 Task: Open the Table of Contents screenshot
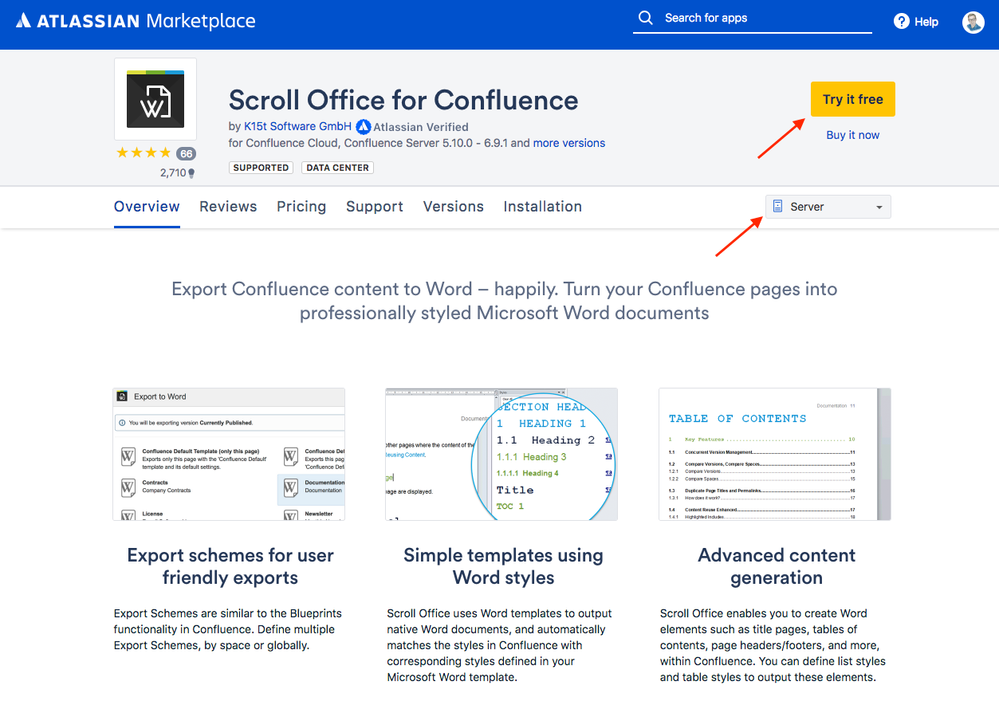775,454
